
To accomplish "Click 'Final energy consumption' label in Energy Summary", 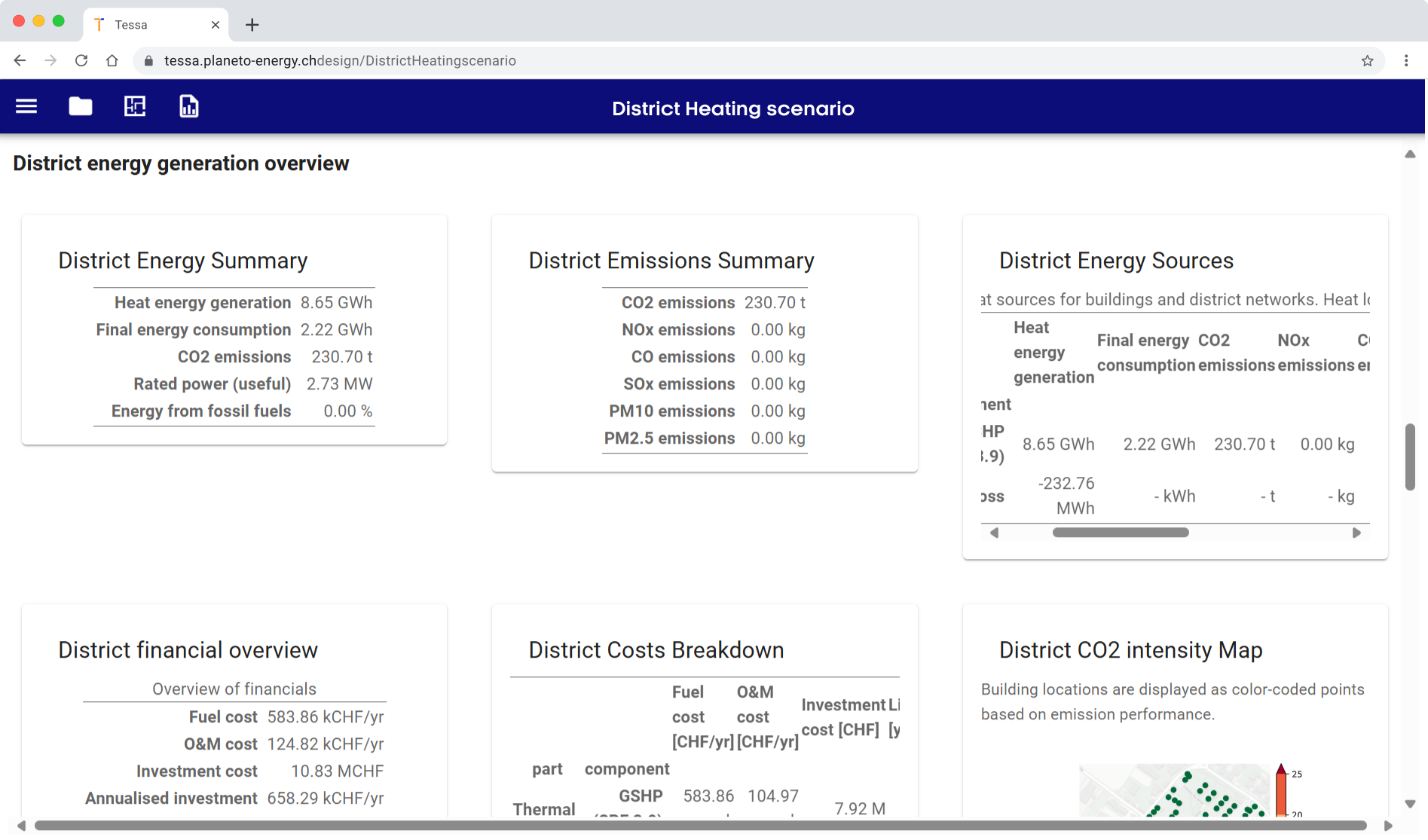I will pyautogui.click(x=193, y=330).
